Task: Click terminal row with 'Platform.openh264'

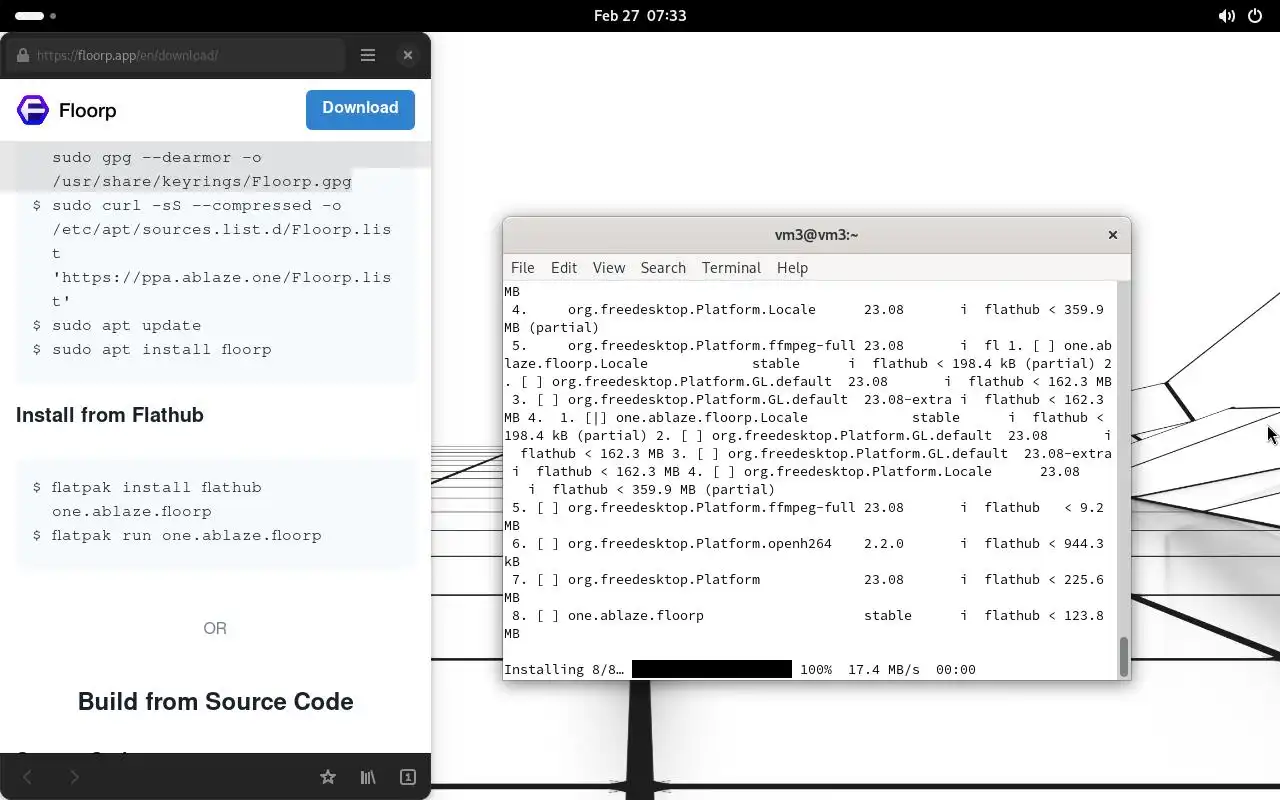Action: coord(808,544)
